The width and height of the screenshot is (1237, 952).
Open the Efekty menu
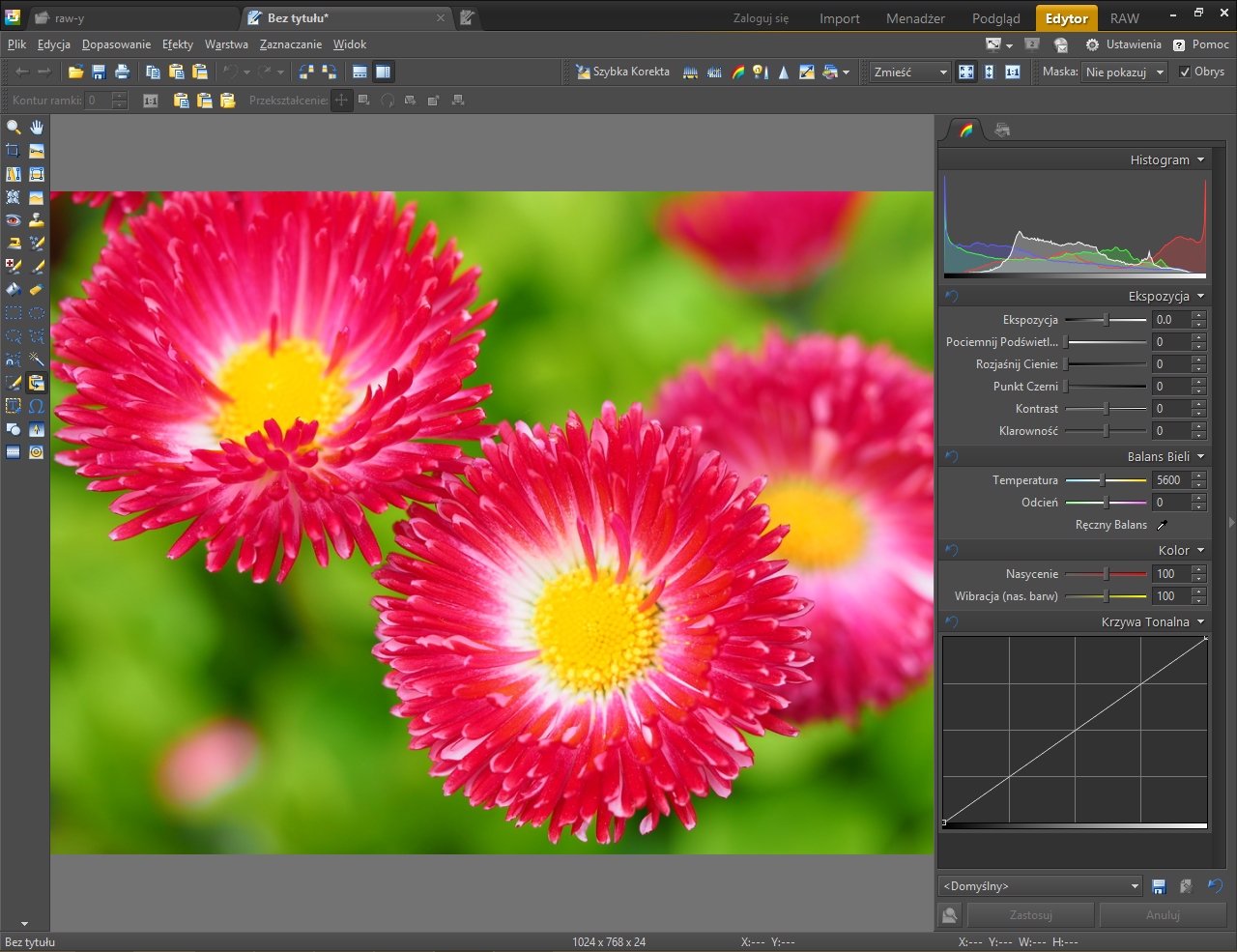click(177, 44)
